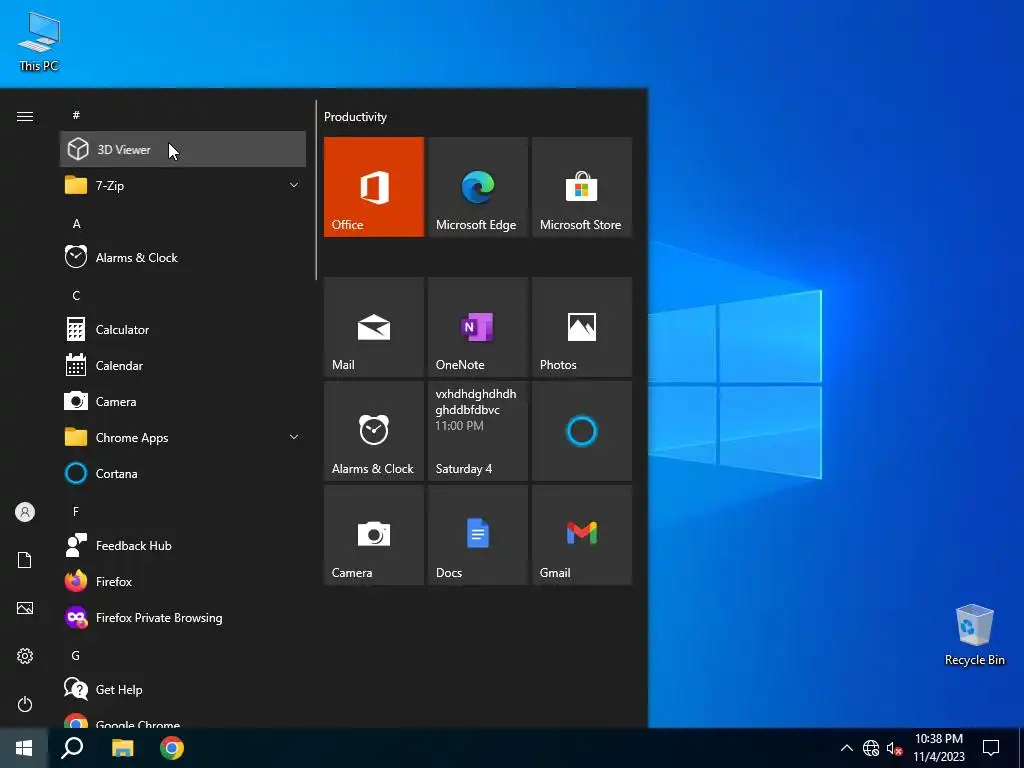The width and height of the screenshot is (1024, 768).
Task: Open the Cortana tile
Action: coord(582,431)
